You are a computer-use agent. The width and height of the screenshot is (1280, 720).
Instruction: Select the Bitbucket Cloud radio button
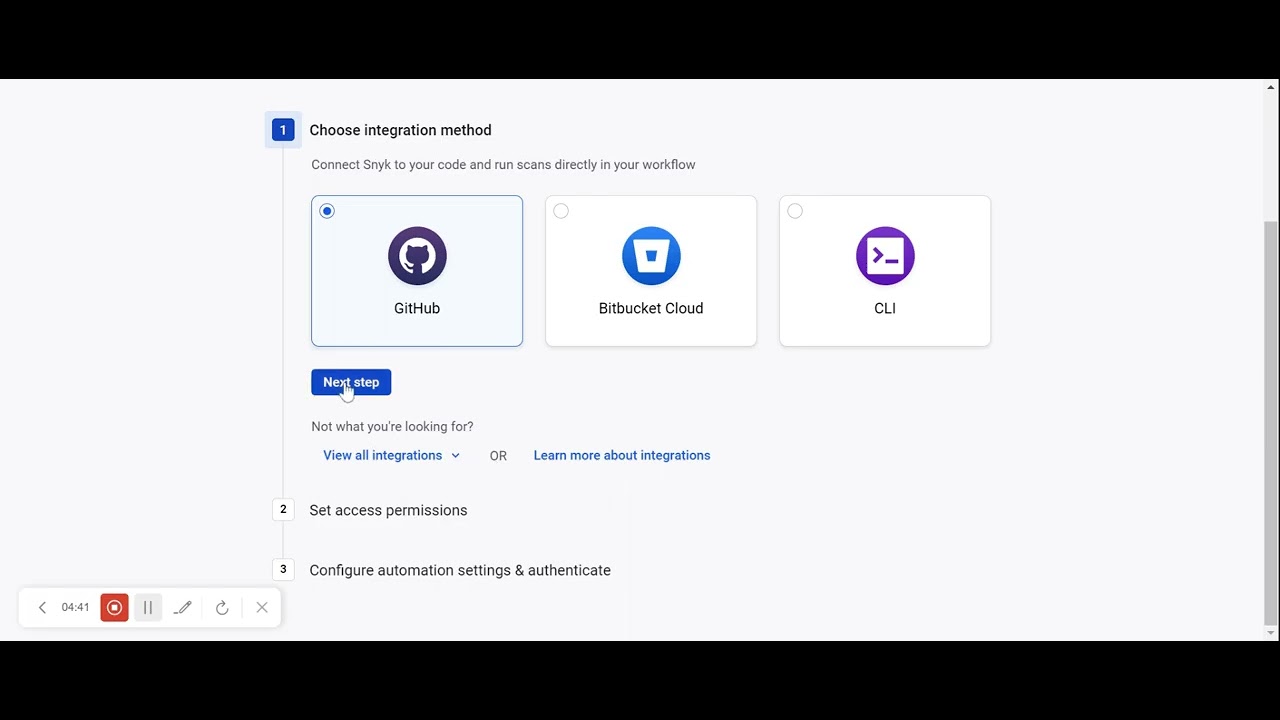tap(561, 211)
